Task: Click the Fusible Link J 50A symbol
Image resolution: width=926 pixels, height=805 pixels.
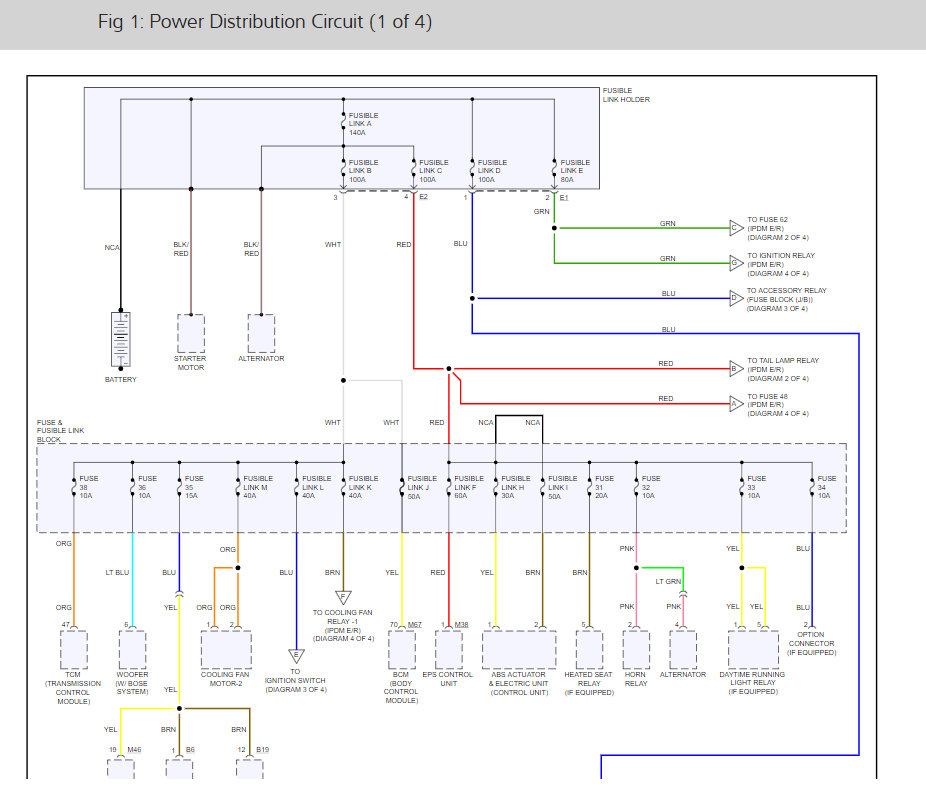Action: 402,487
